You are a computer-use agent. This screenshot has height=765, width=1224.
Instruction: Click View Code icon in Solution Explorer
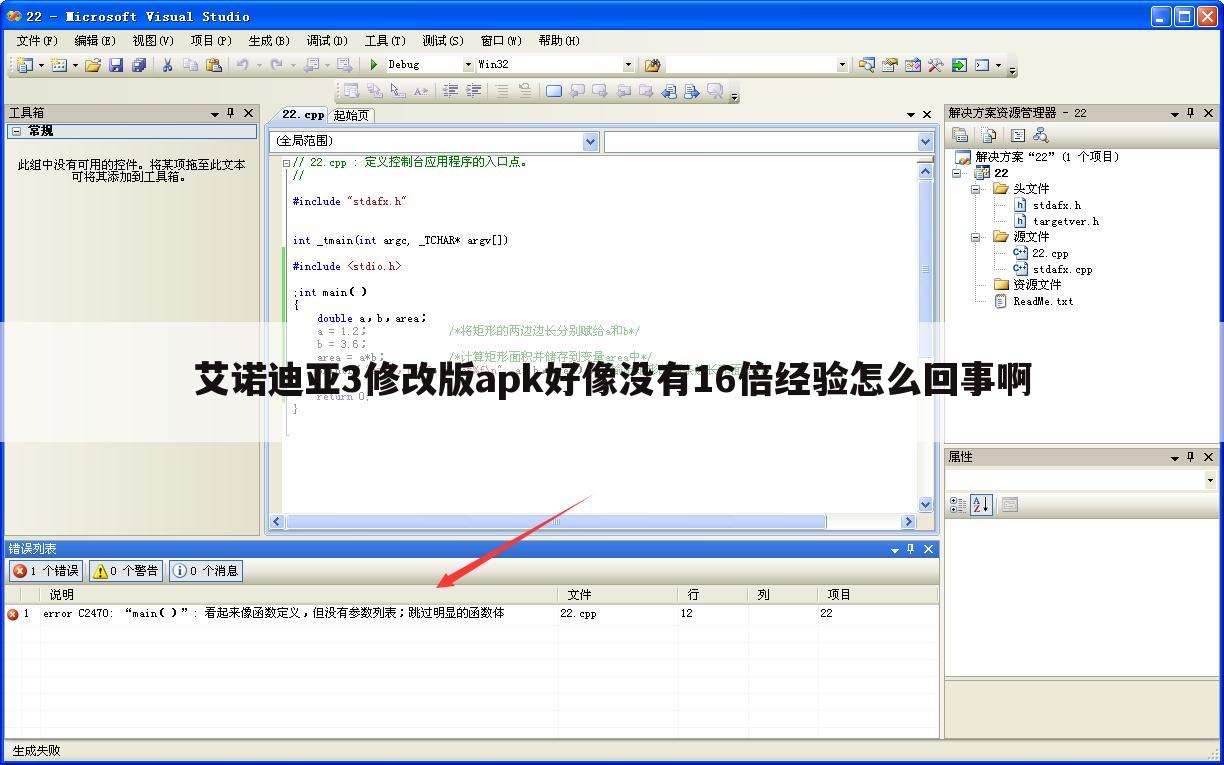pyautogui.click(x=1018, y=135)
